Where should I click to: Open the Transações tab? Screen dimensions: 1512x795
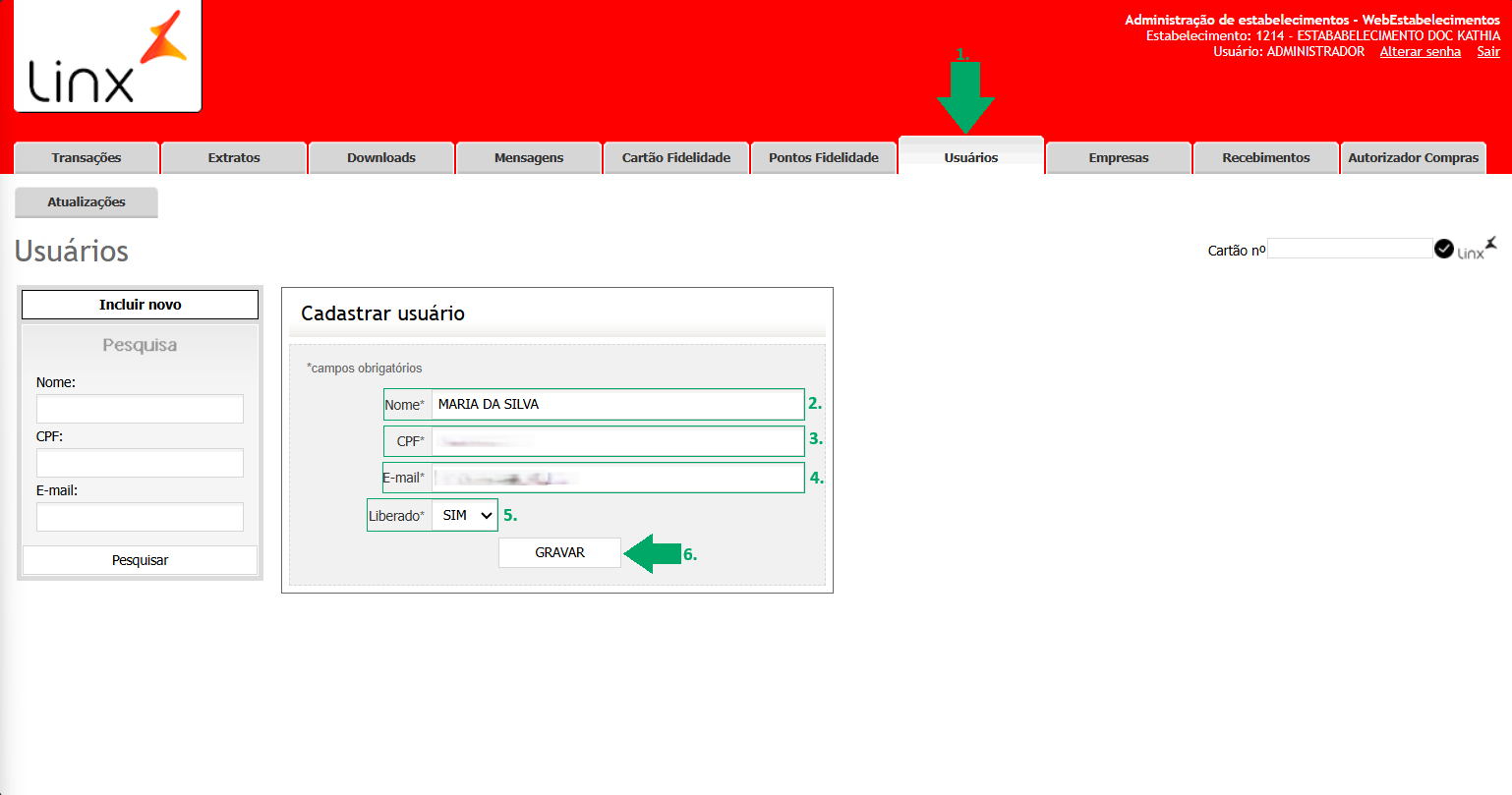click(87, 158)
